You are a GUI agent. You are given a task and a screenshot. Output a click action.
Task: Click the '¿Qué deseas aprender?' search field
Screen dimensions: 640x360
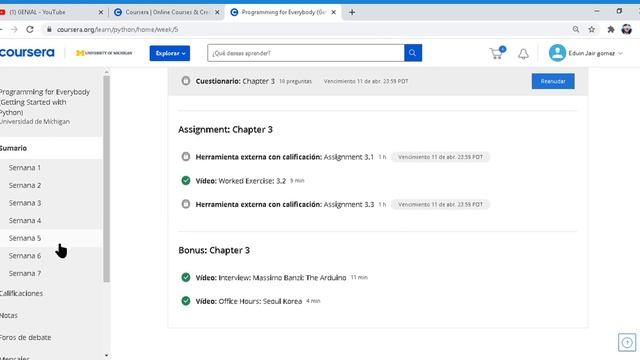click(306, 53)
